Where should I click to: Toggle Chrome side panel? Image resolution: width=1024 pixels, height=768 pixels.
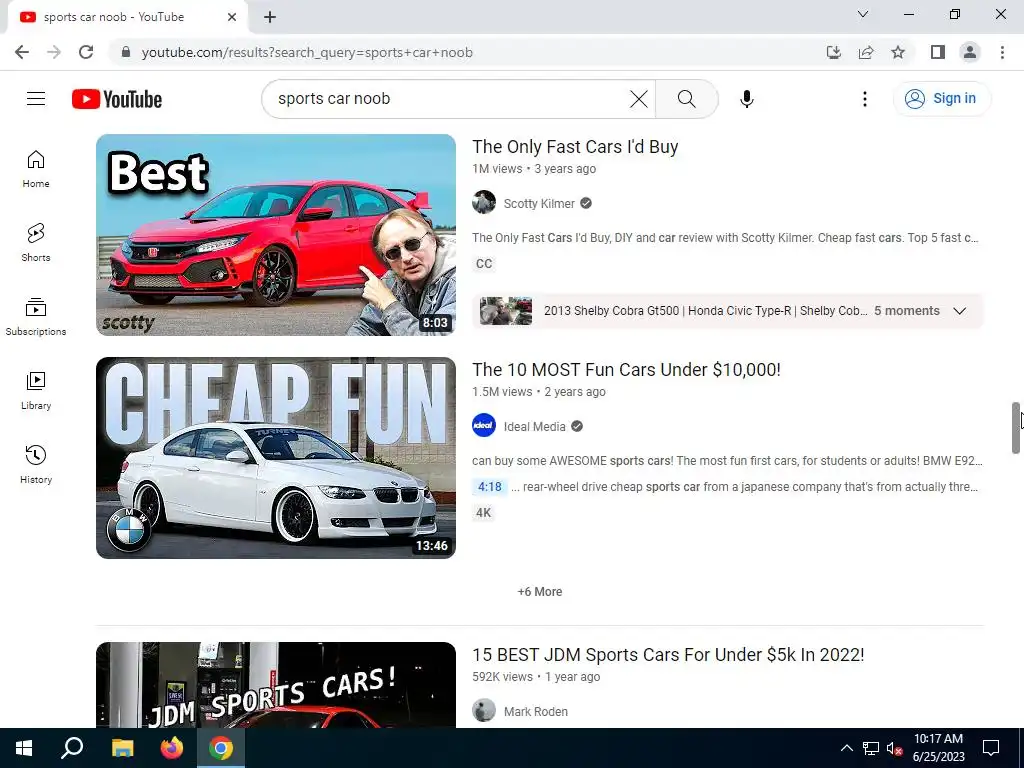click(938, 52)
